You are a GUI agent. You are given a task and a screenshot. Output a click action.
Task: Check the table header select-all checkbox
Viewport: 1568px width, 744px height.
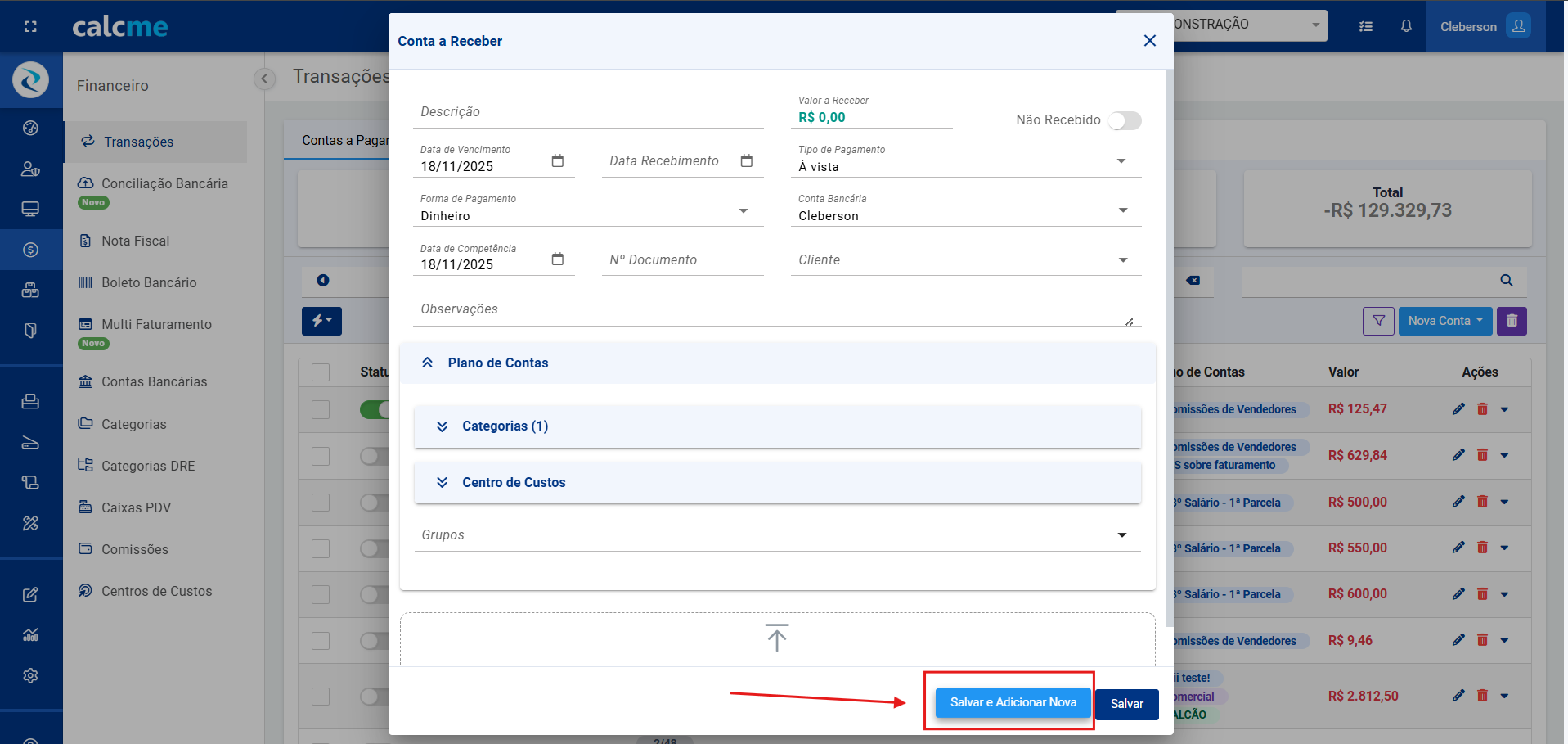pyautogui.click(x=321, y=372)
